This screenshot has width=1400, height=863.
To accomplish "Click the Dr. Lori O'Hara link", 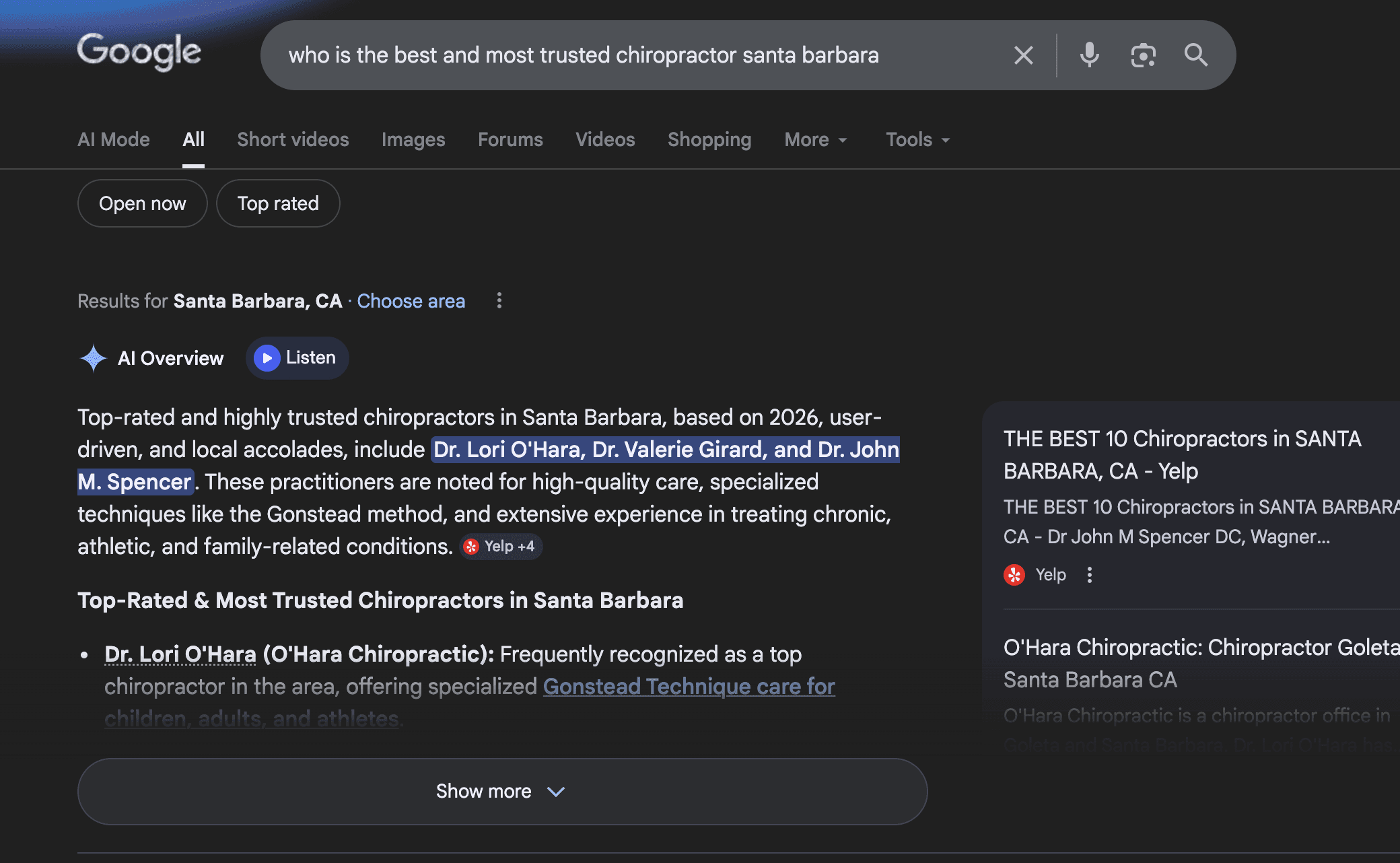I will point(180,653).
